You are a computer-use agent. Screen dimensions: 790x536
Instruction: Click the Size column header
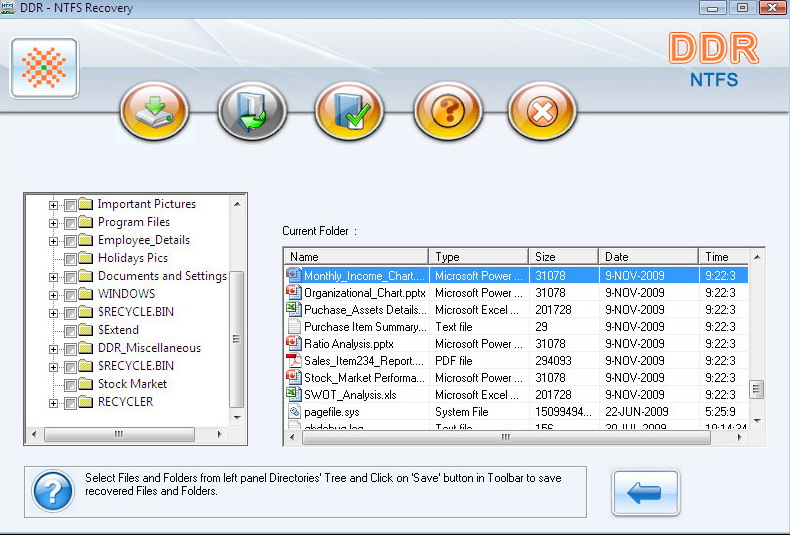point(563,257)
